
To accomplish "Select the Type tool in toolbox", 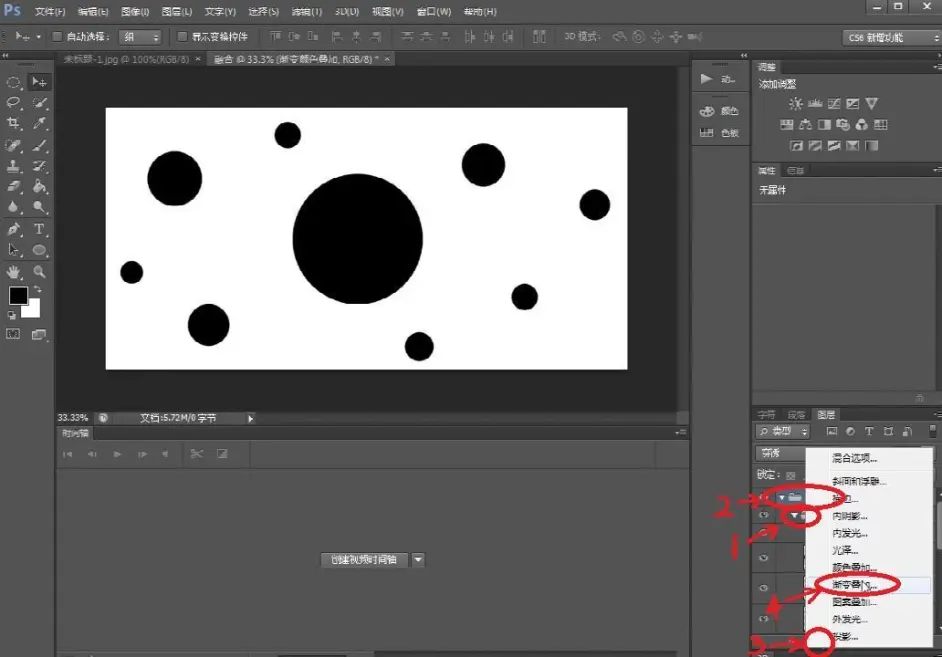I will (x=39, y=229).
